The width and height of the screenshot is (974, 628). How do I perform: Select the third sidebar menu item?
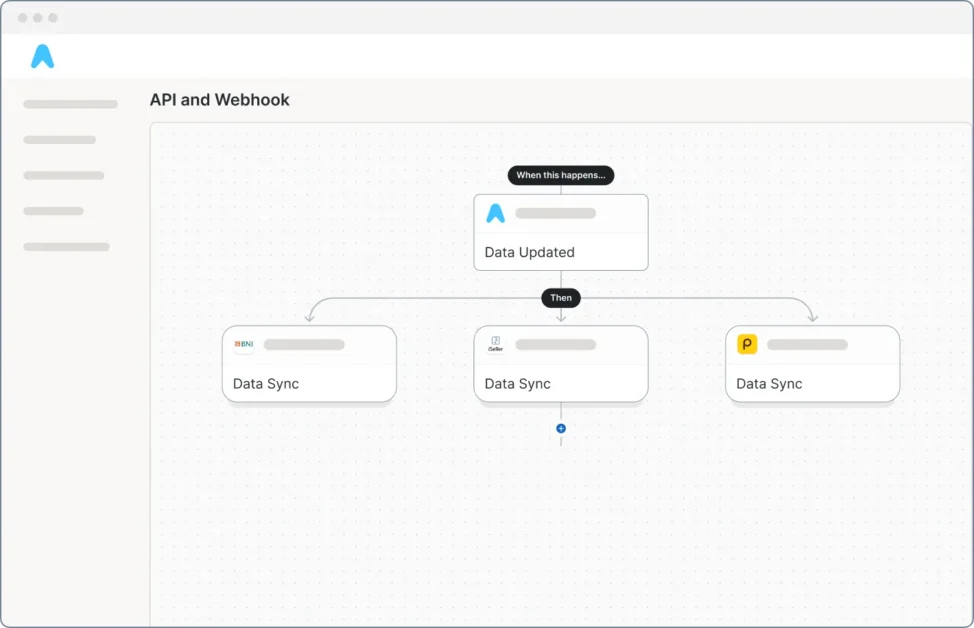[x=63, y=175]
